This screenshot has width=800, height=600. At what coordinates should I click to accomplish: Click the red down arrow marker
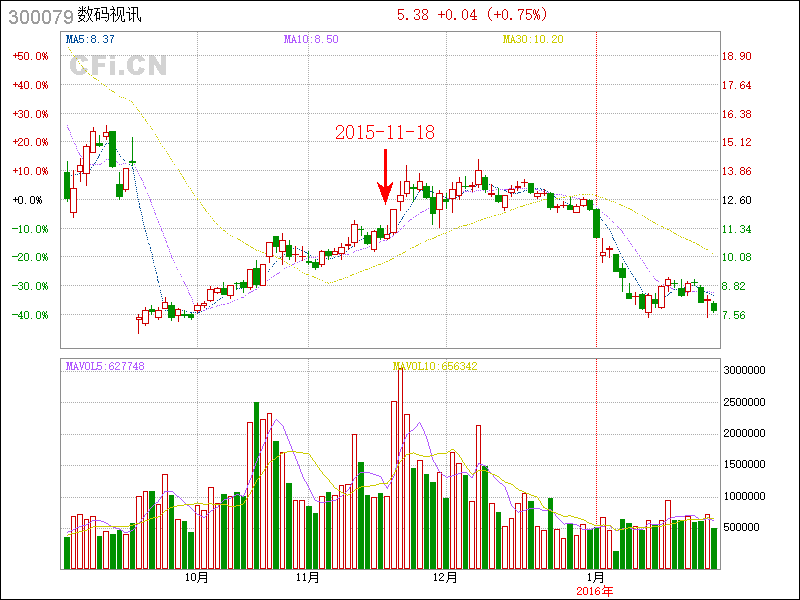385,177
